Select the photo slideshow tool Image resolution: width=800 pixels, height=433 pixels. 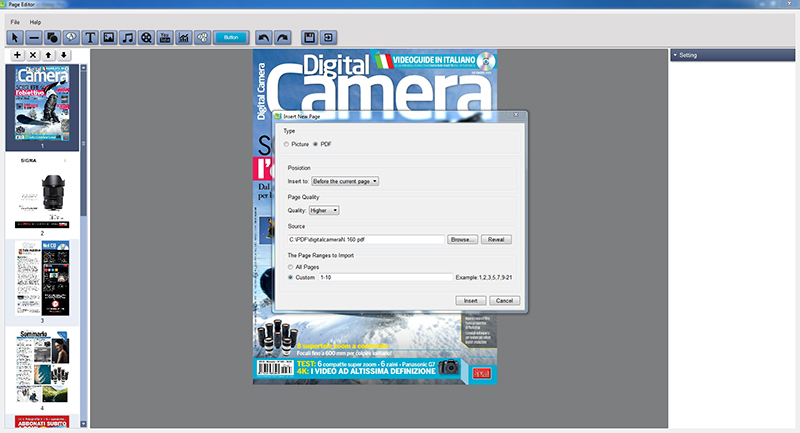(203, 37)
